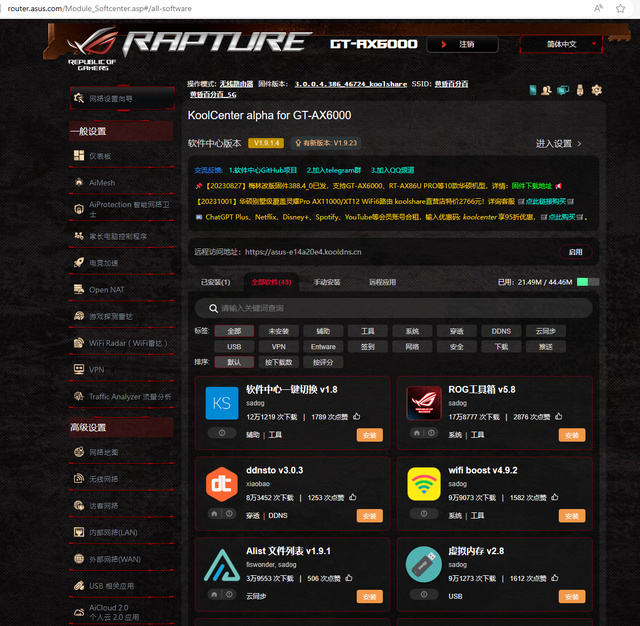Select the Entware tag filter

click(x=323, y=346)
